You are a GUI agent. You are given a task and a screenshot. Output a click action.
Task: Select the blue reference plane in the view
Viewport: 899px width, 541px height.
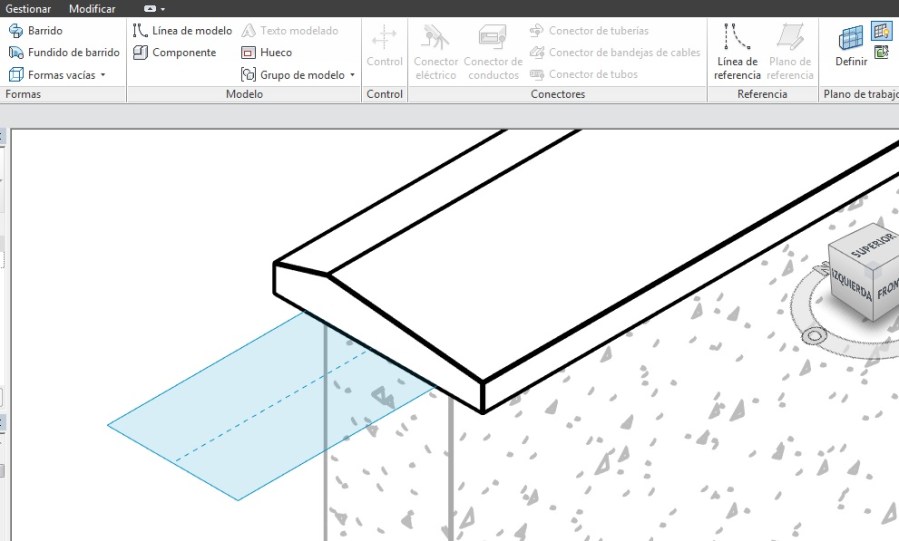[x=200, y=440]
